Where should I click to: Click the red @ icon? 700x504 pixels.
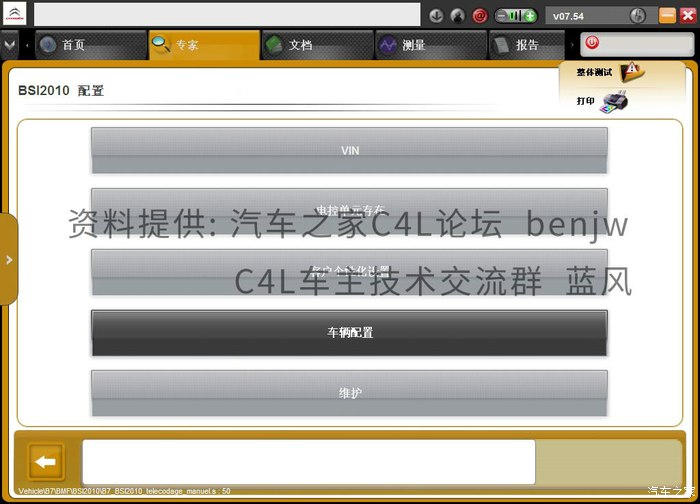point(479,16)
